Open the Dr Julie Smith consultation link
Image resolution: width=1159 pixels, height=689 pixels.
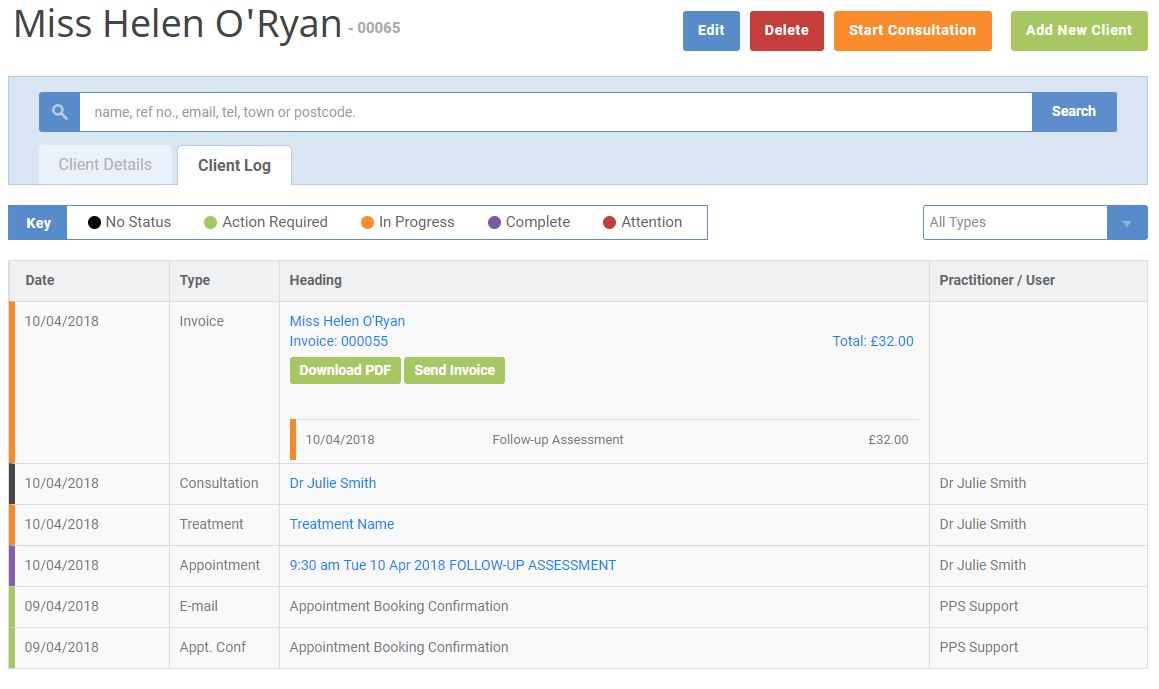click(333, 483)
